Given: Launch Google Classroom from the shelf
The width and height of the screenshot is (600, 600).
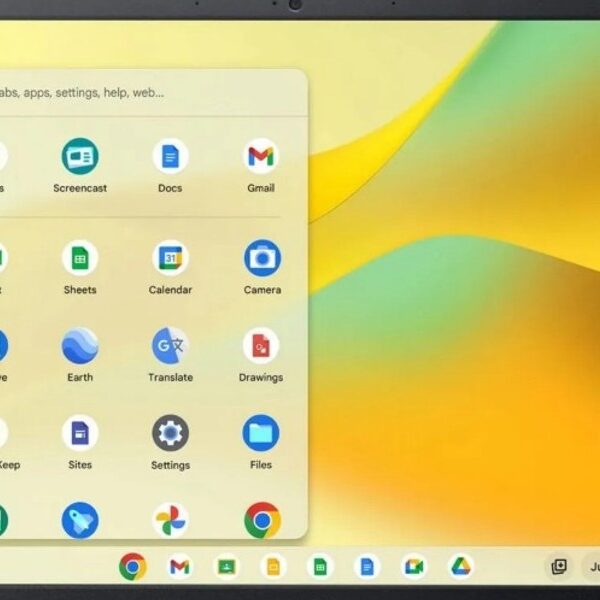Looking at the screenshot, I should [x=227, y=567].
